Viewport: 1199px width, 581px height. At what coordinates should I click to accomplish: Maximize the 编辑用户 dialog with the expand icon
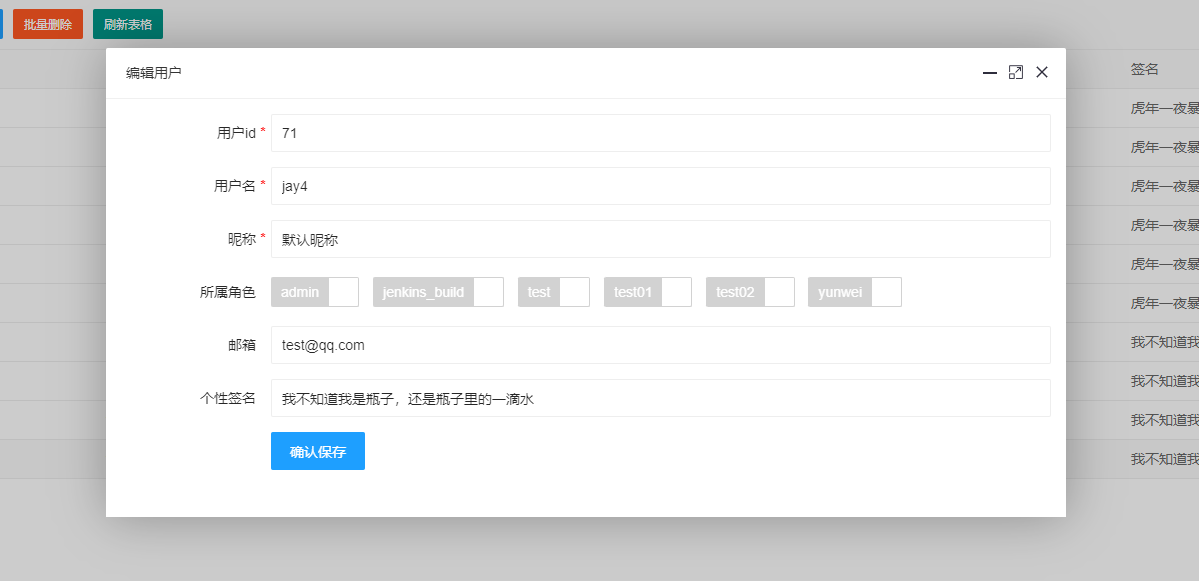point(1016,72)
